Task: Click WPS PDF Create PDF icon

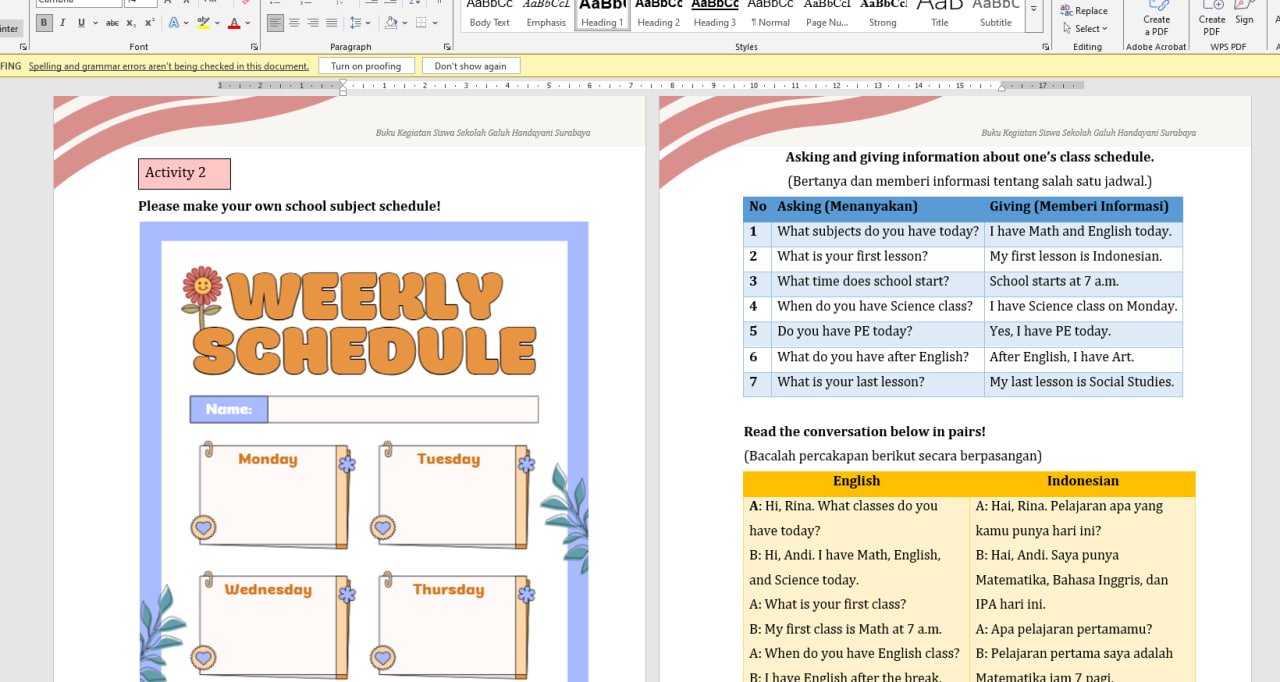Action: tap(1212, 19)
